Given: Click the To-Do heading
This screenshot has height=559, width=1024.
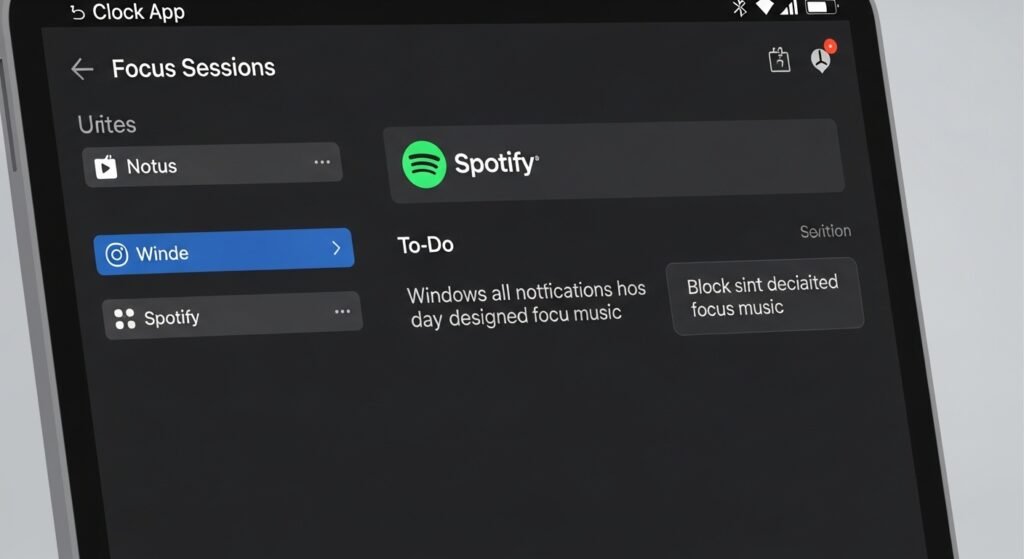Looking at the screenshot, I should (426, 245).
